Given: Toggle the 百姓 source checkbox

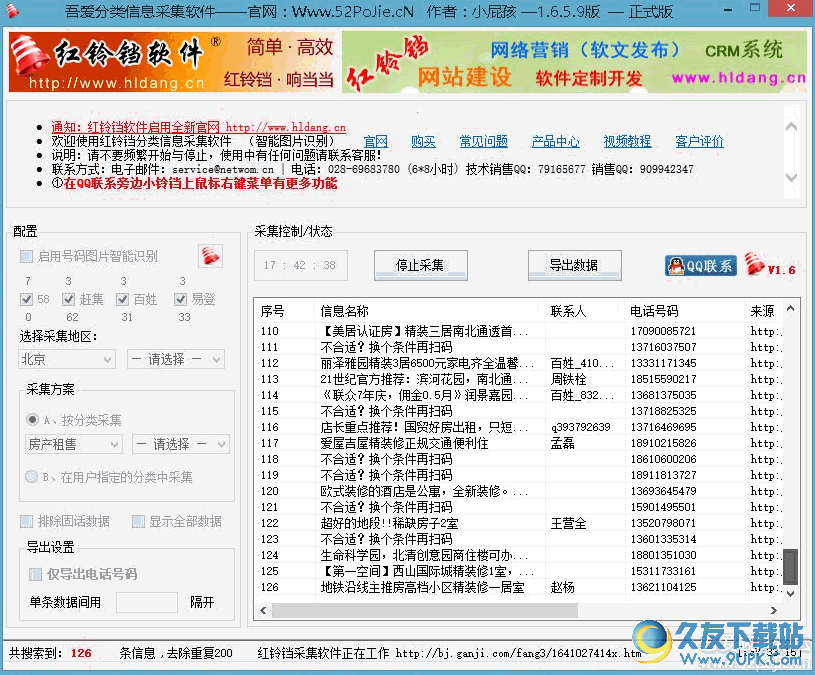Looking at the screenshot, I should tap(122, 299).
